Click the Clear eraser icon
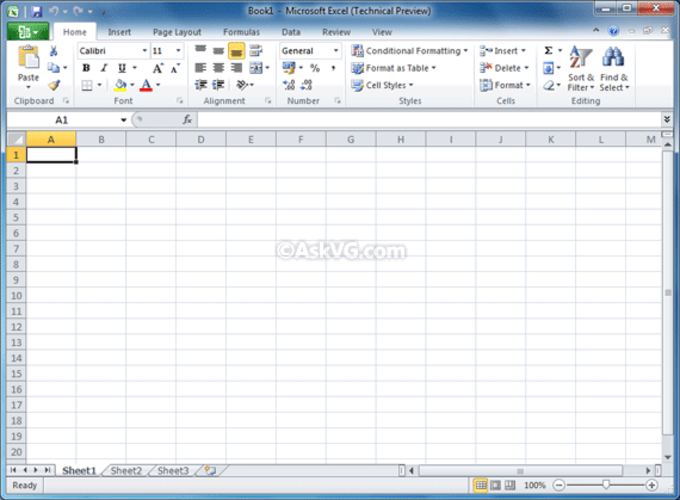Screen dimensions: 680x500 tap(549, 85)
